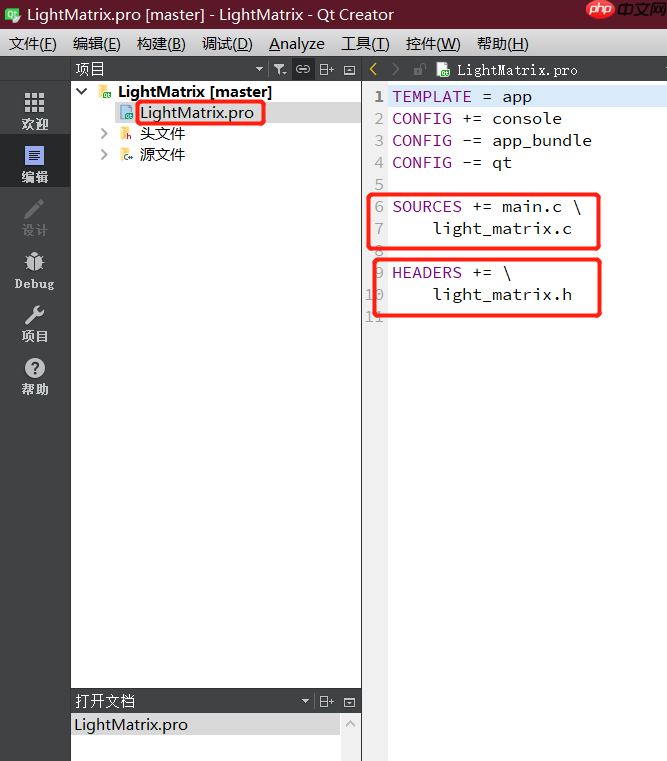Image resolution: width=667 pixels, height=761 pixels.
Task: Expand the 头文件 headers folder
Action: [x=104, y=133]
